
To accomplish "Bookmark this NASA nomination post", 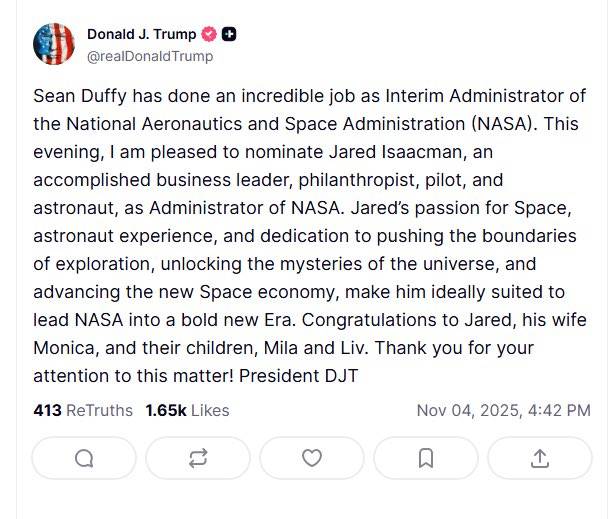I will pyautogui.click(x=425, y=458).
